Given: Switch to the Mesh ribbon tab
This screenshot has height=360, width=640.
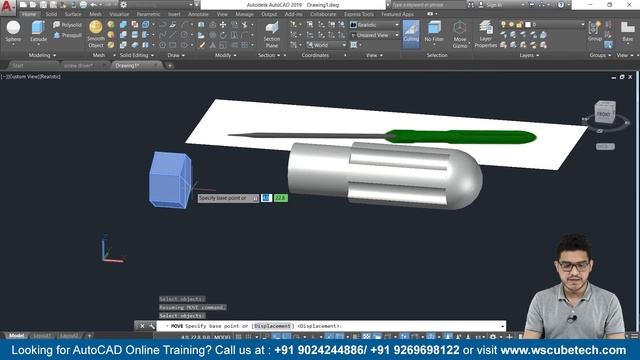Looking at the screenshot, I should 96,14.
